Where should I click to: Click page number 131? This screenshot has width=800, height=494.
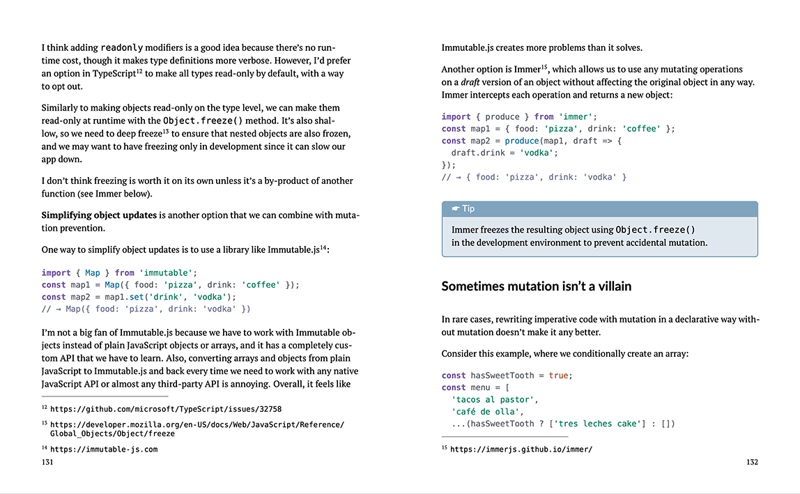[47, 462]
